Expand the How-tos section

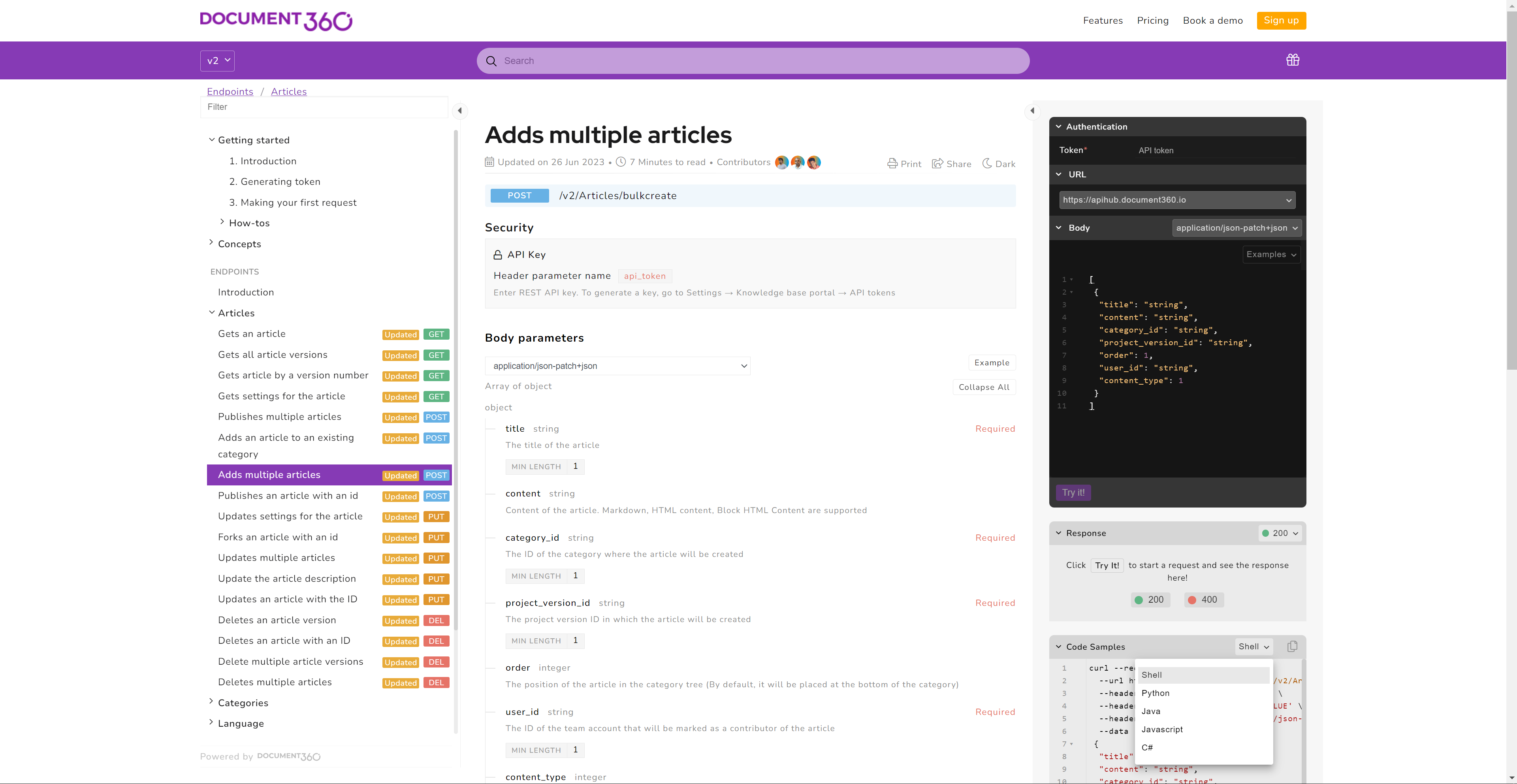click(222, 222)
